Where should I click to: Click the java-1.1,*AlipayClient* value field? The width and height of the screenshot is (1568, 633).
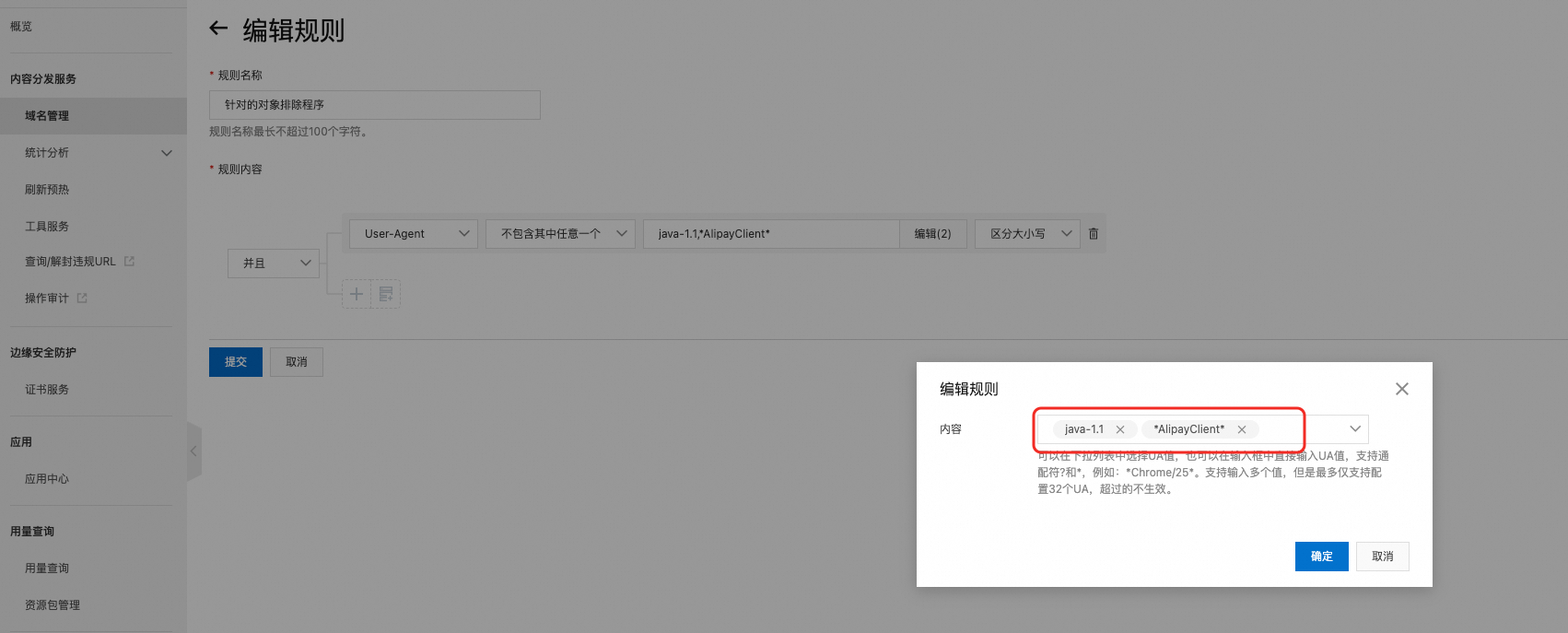tap(771, 234)
